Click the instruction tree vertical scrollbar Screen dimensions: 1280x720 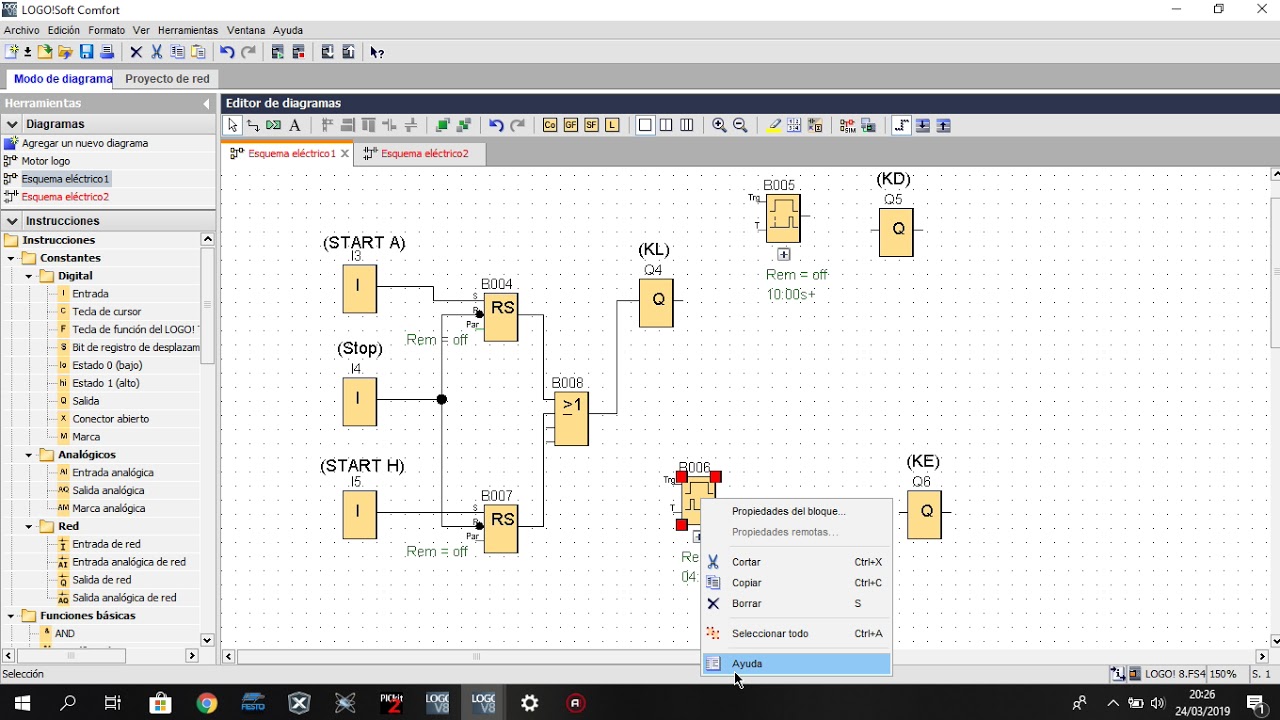(208, 305)
